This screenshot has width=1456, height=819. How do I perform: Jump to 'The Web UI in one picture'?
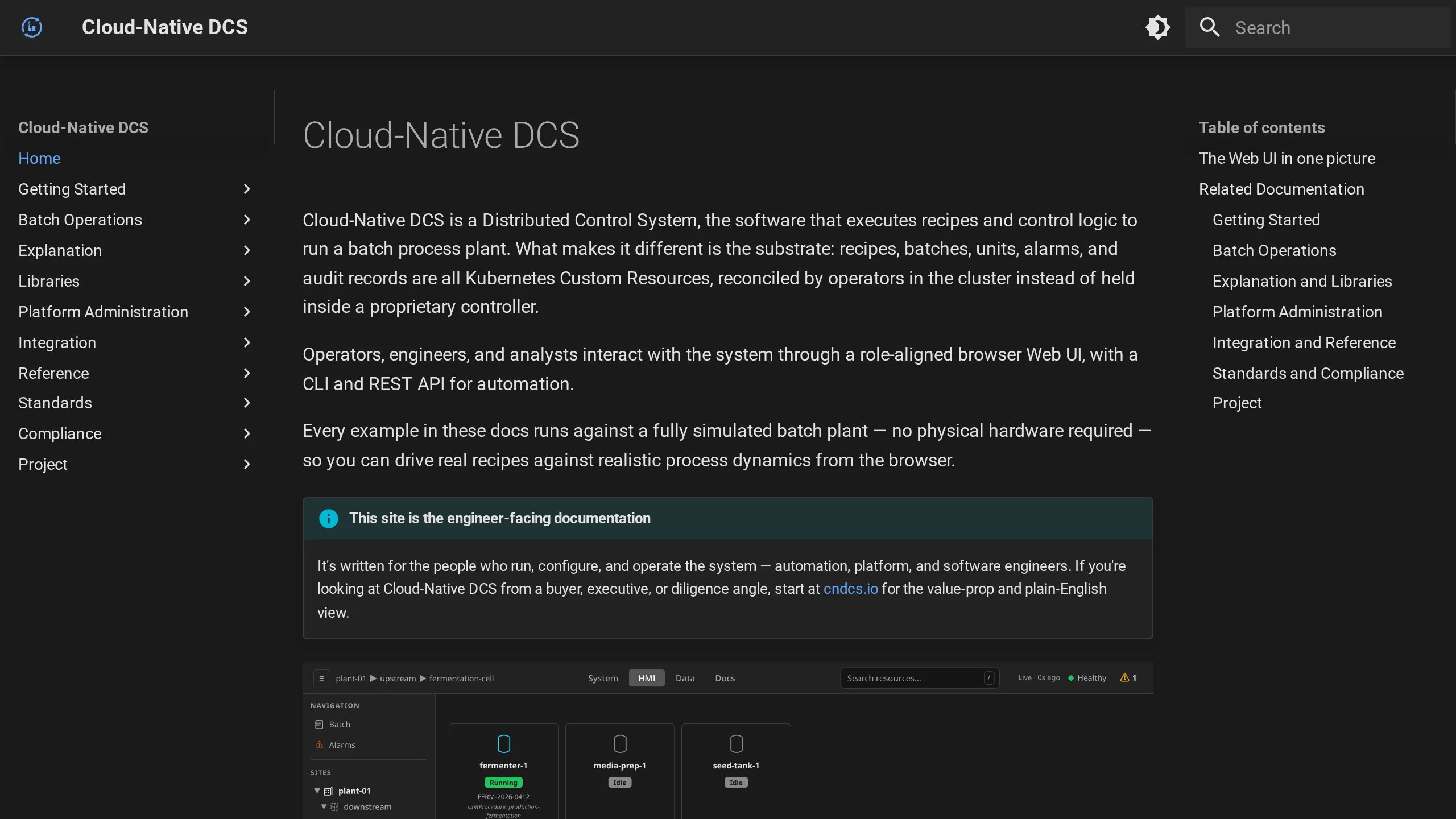click(1287, 158)
